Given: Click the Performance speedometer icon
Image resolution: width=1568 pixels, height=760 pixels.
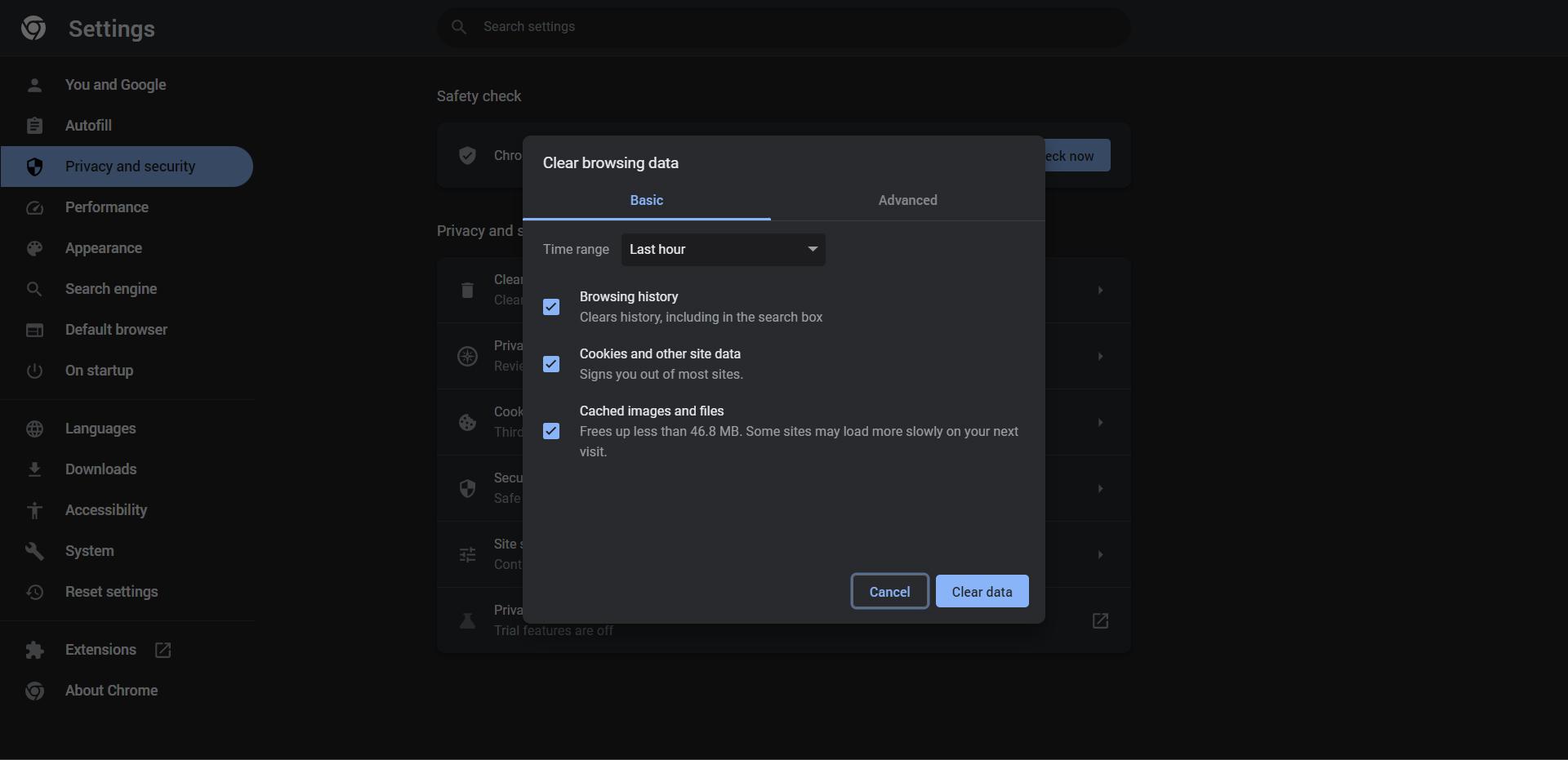Looking at the screenshot, I should tap(33, 207).
